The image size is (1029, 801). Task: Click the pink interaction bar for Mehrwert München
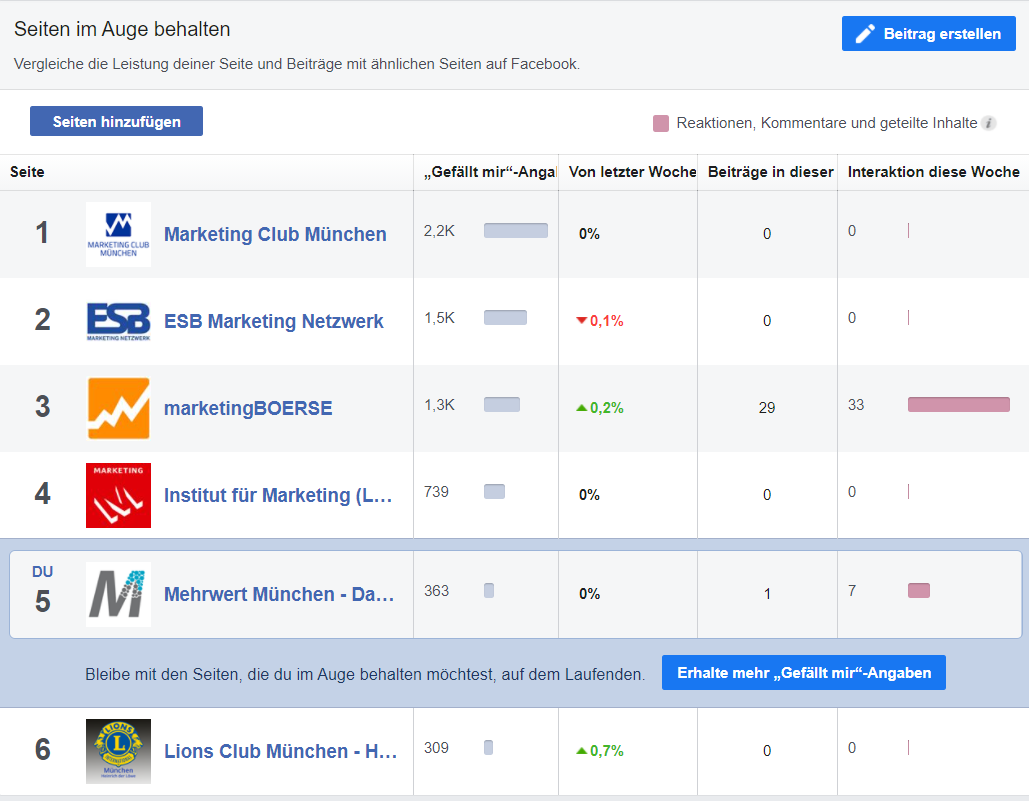pyautogui.click(x=919, y=590)
